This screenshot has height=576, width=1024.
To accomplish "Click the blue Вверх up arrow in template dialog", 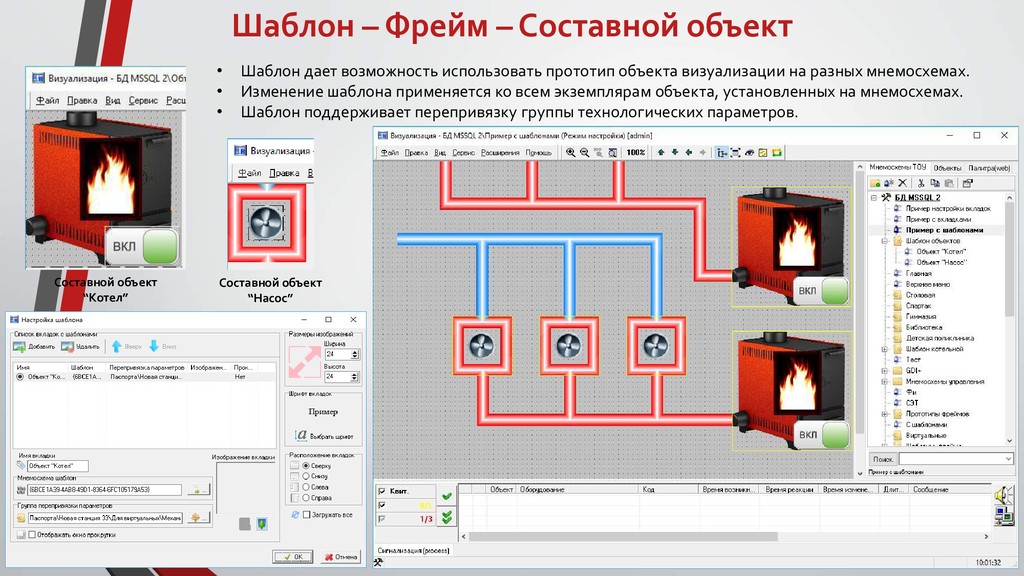I will tap(116, 346).
